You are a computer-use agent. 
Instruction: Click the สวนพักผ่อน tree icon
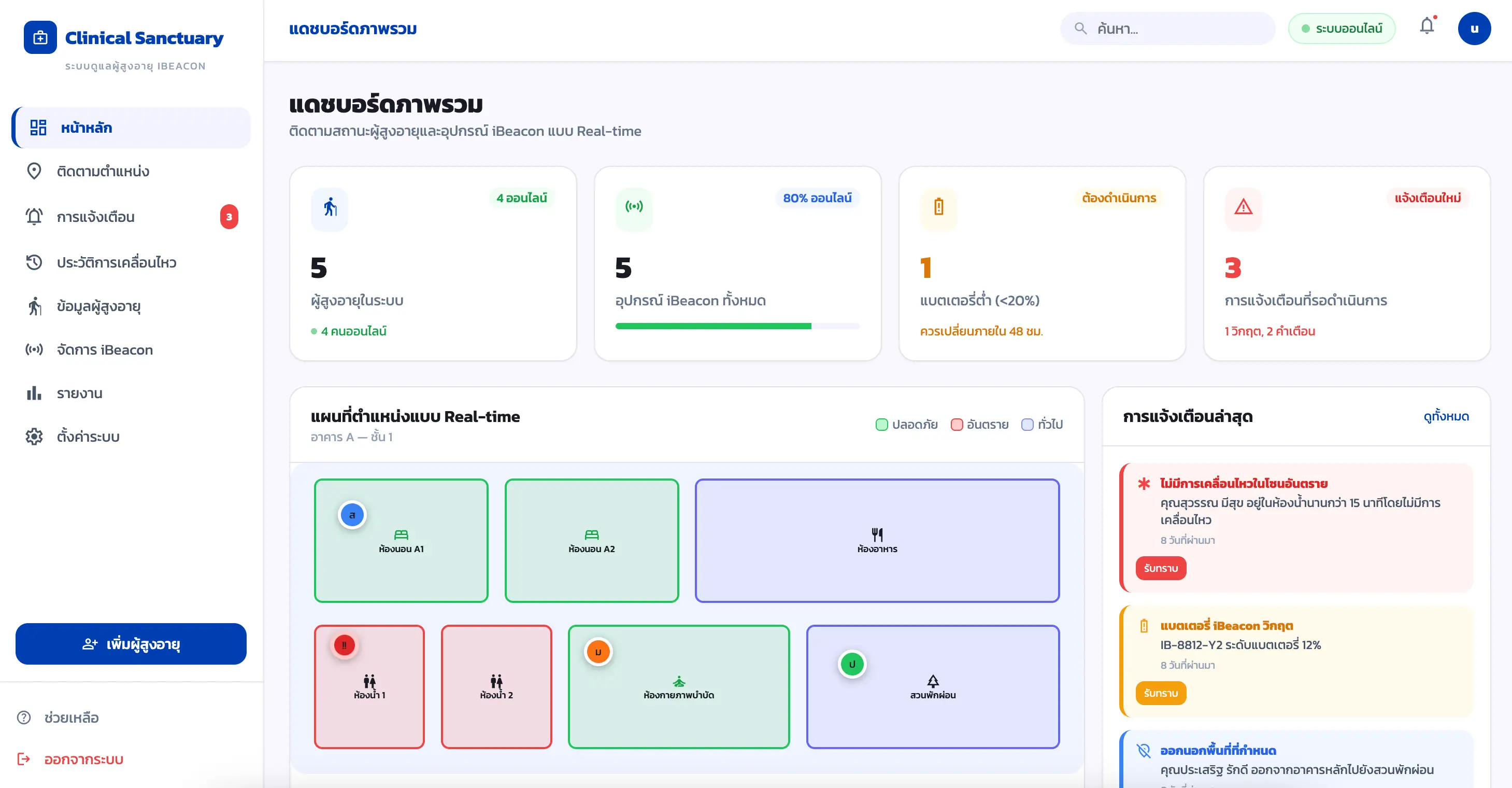[x=933, y=681]
